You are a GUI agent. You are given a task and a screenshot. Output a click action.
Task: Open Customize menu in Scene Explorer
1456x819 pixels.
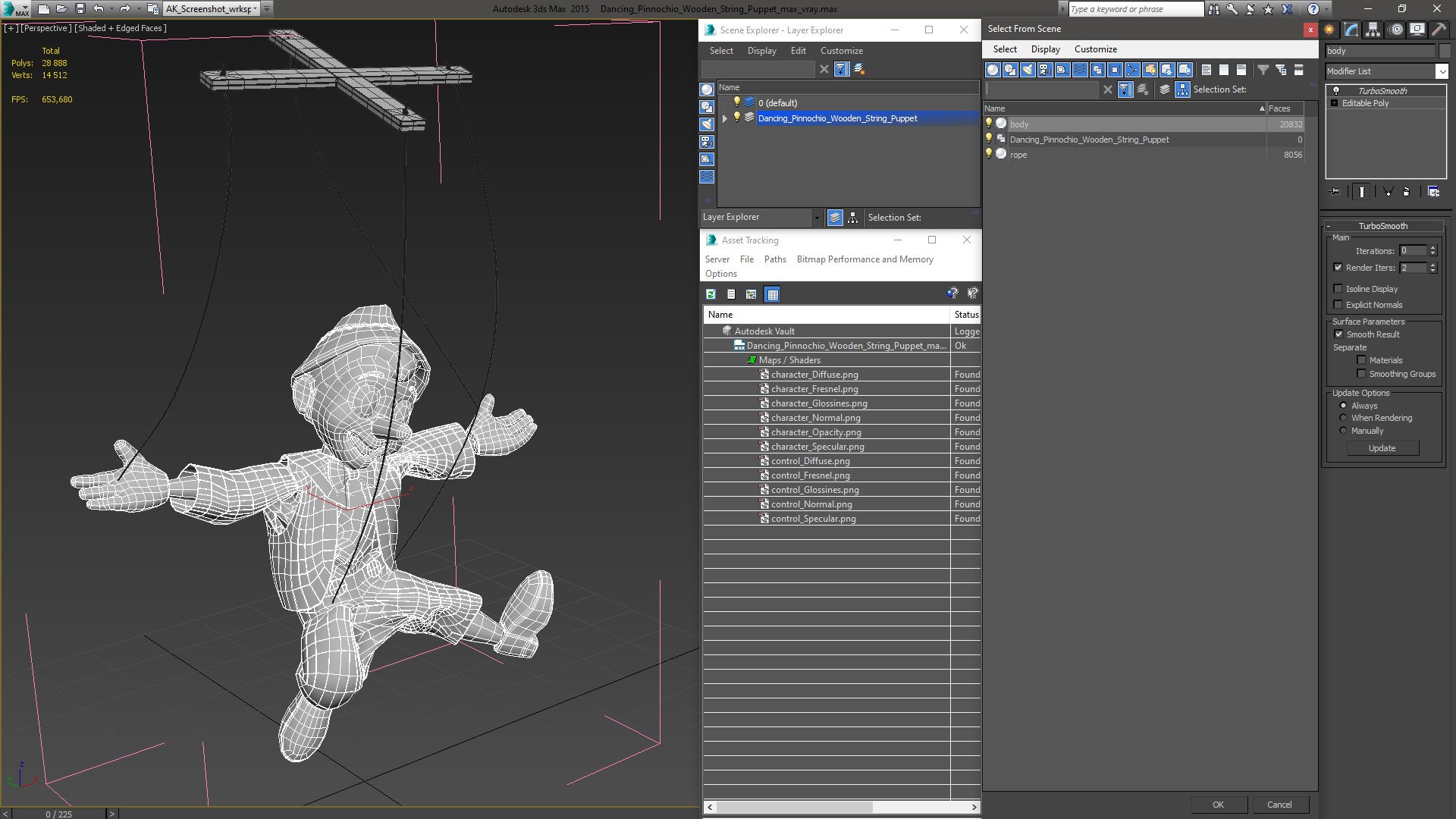click(841, 51)
